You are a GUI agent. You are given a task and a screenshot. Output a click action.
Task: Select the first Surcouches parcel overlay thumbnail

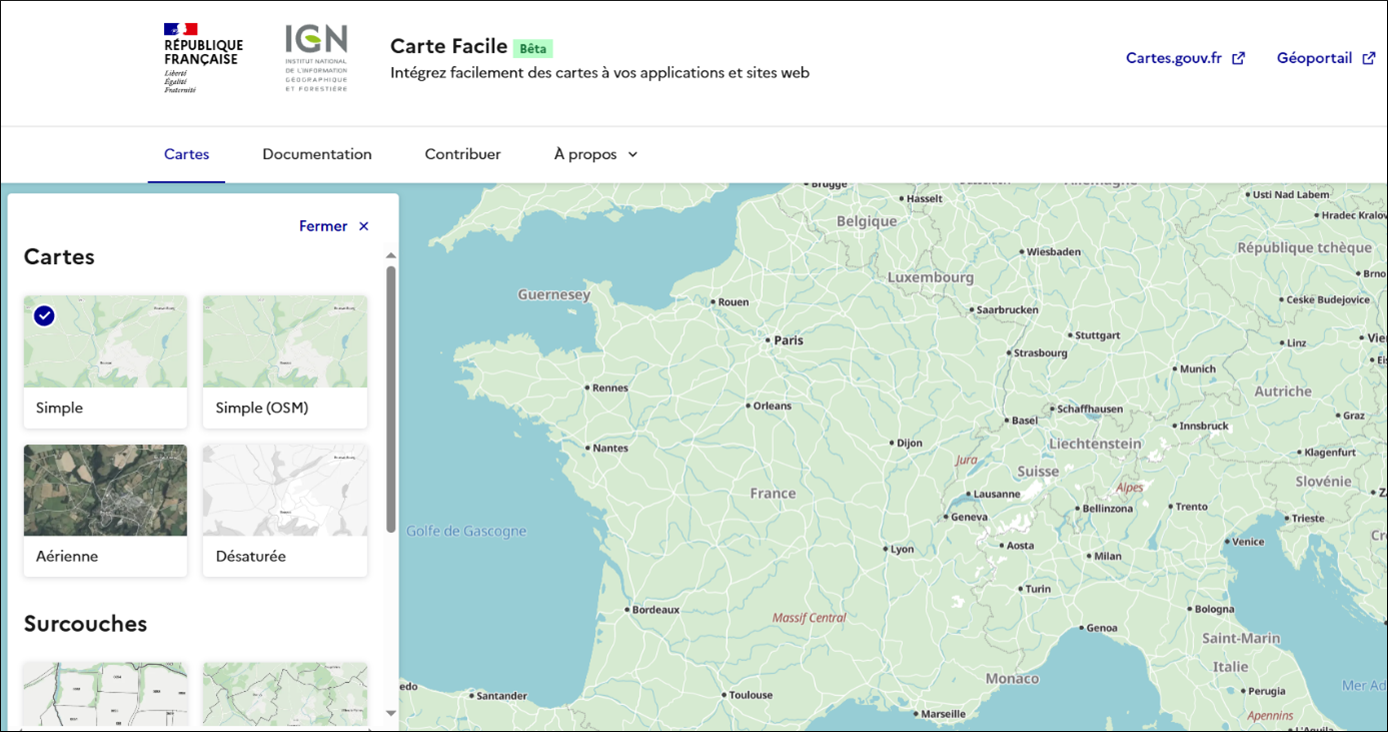point(105,694)
